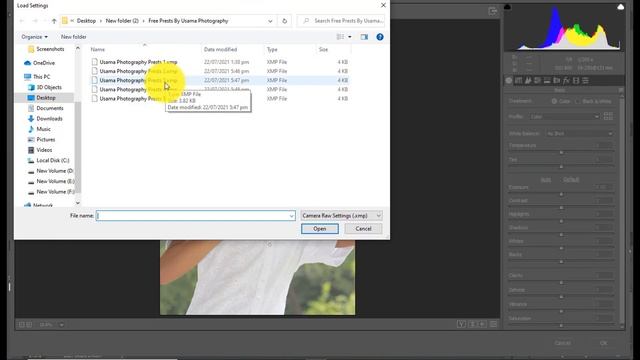Select the file modified 22/07/2021 1:38 pm
Screen dimensions: 640x360
(219, 62)
